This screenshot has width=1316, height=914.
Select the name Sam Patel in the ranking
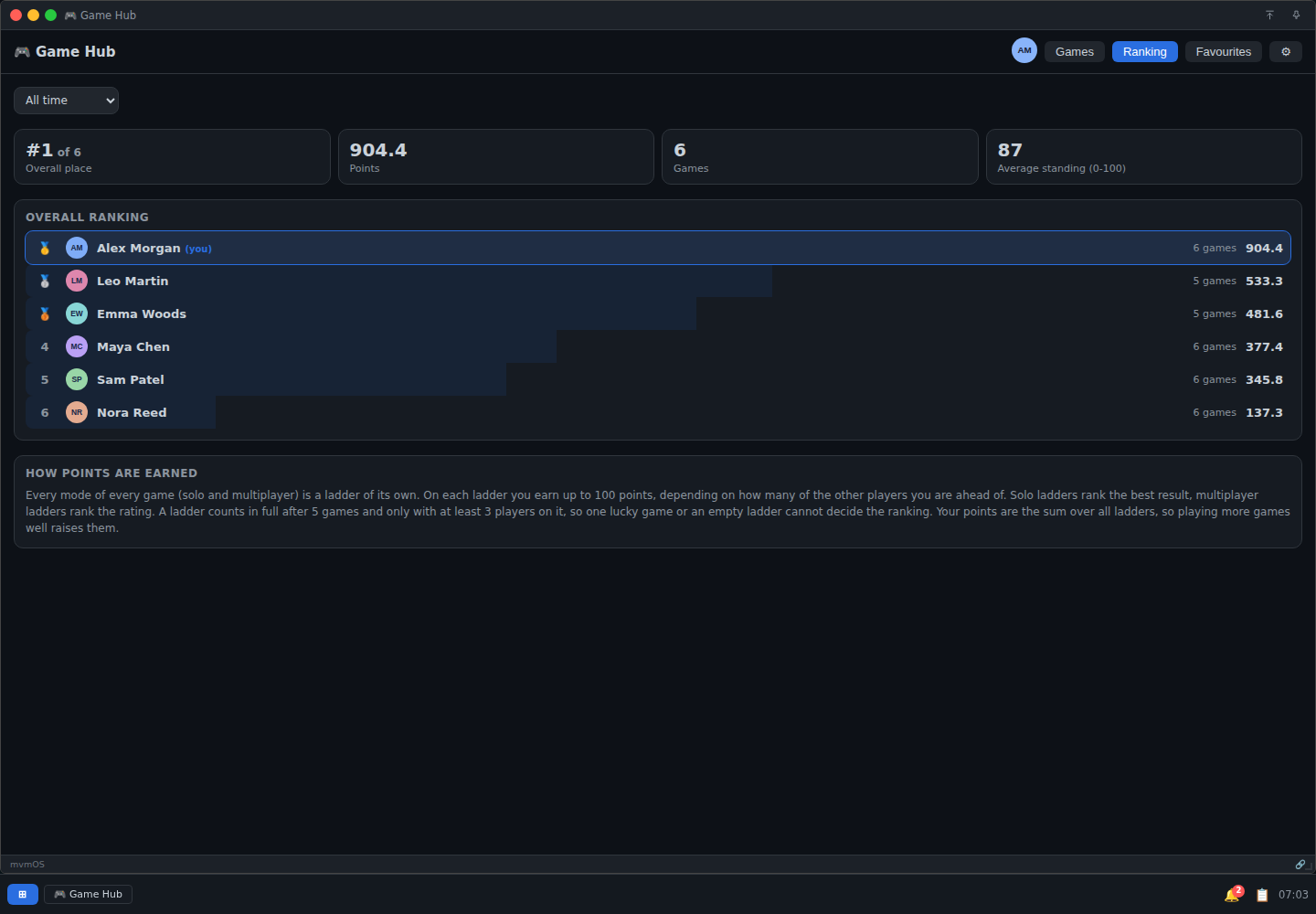point(131,380)
